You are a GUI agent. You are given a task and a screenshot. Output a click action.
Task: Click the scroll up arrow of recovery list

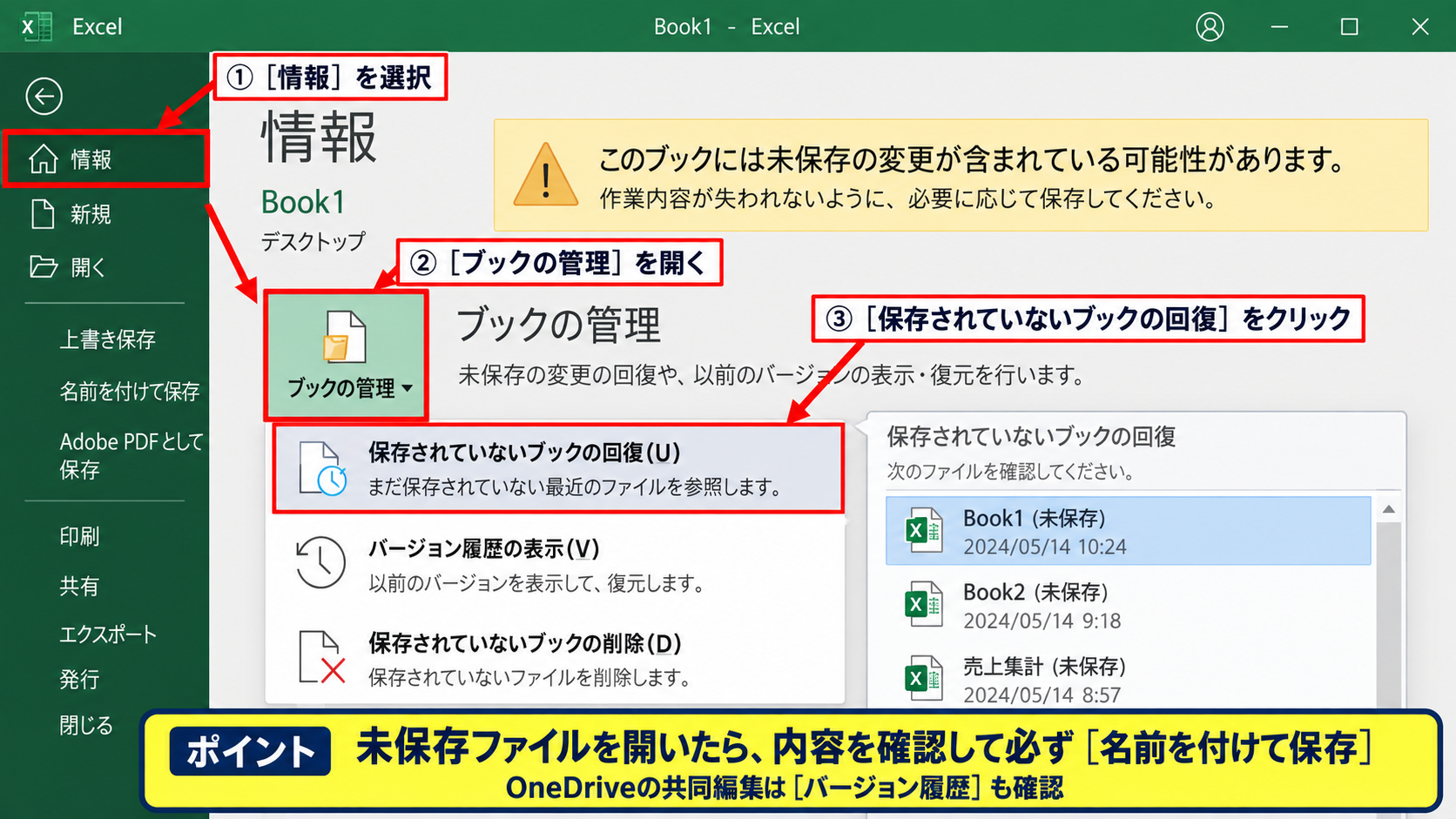pyautogui.click(x=1389, y=509)
